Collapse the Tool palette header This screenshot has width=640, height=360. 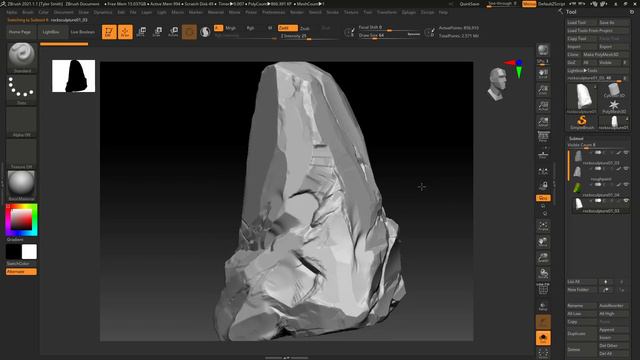[x=571, y=12]
